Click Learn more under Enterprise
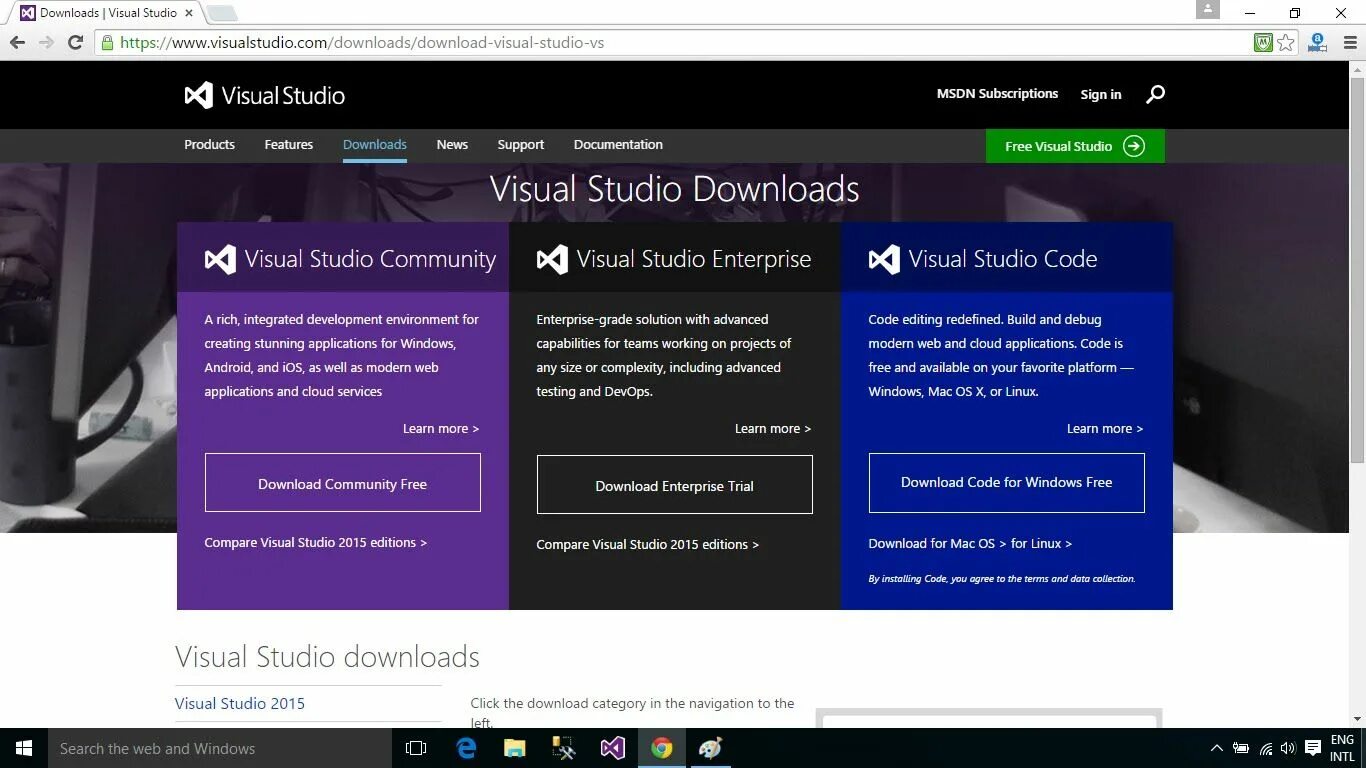 click(x=773, y=428)
